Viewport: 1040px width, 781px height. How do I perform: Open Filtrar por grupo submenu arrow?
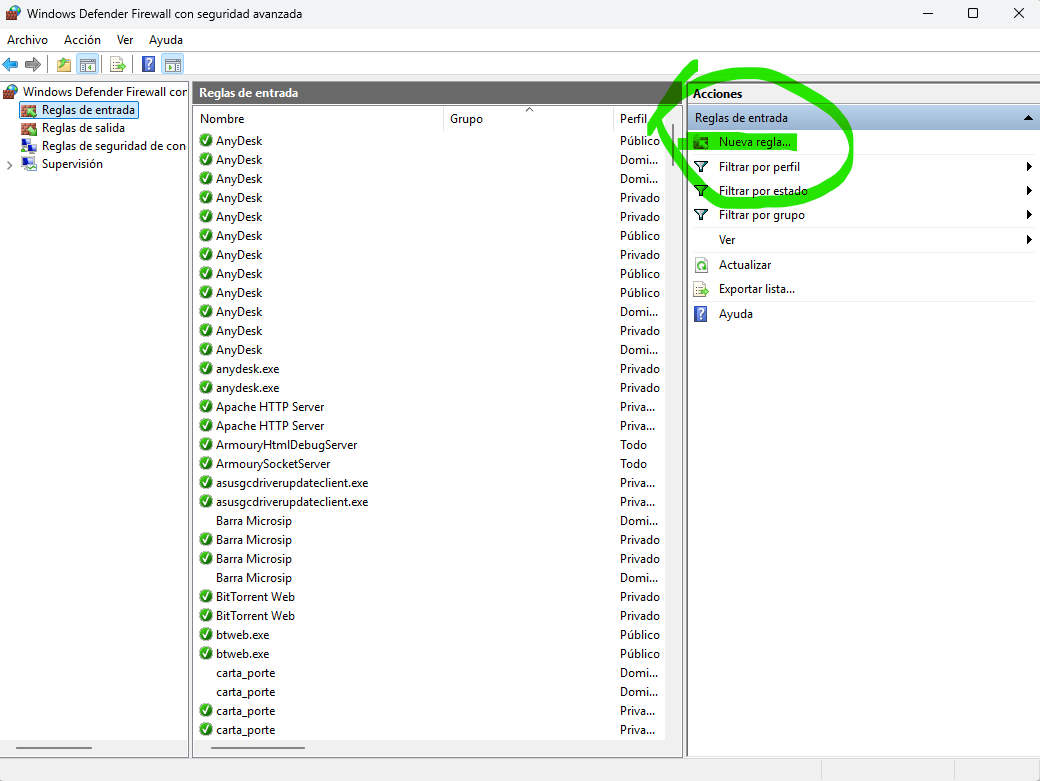coord(1029,215)
